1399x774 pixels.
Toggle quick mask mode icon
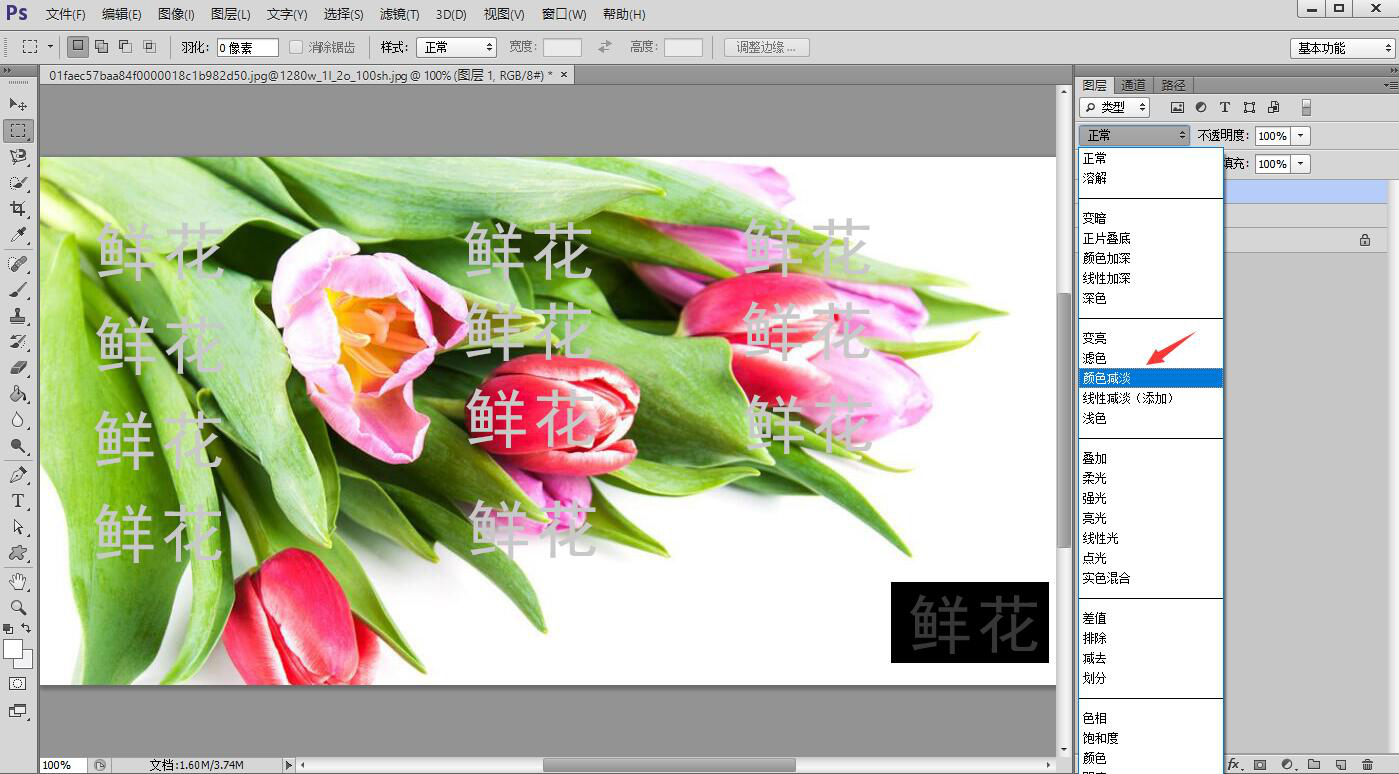point(18,684)
